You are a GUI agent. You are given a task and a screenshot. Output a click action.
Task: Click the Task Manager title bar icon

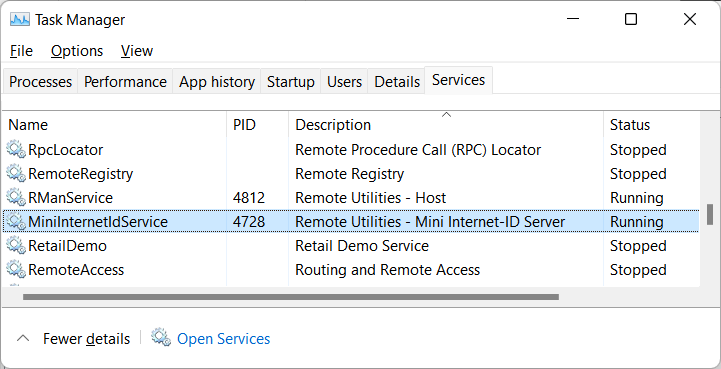[x=20, y=20]
